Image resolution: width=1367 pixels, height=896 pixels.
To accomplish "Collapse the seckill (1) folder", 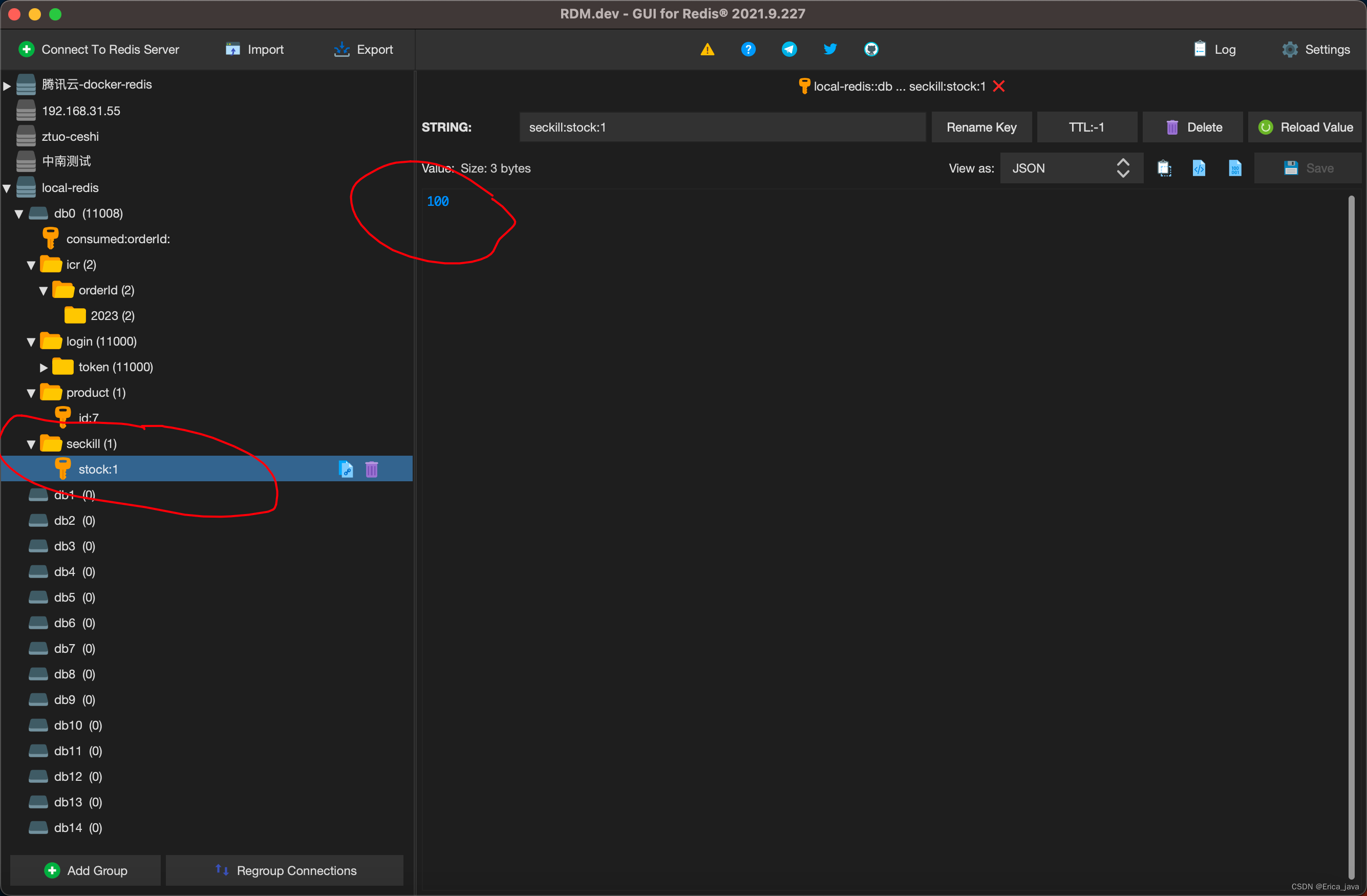I will tap(32, 444).
